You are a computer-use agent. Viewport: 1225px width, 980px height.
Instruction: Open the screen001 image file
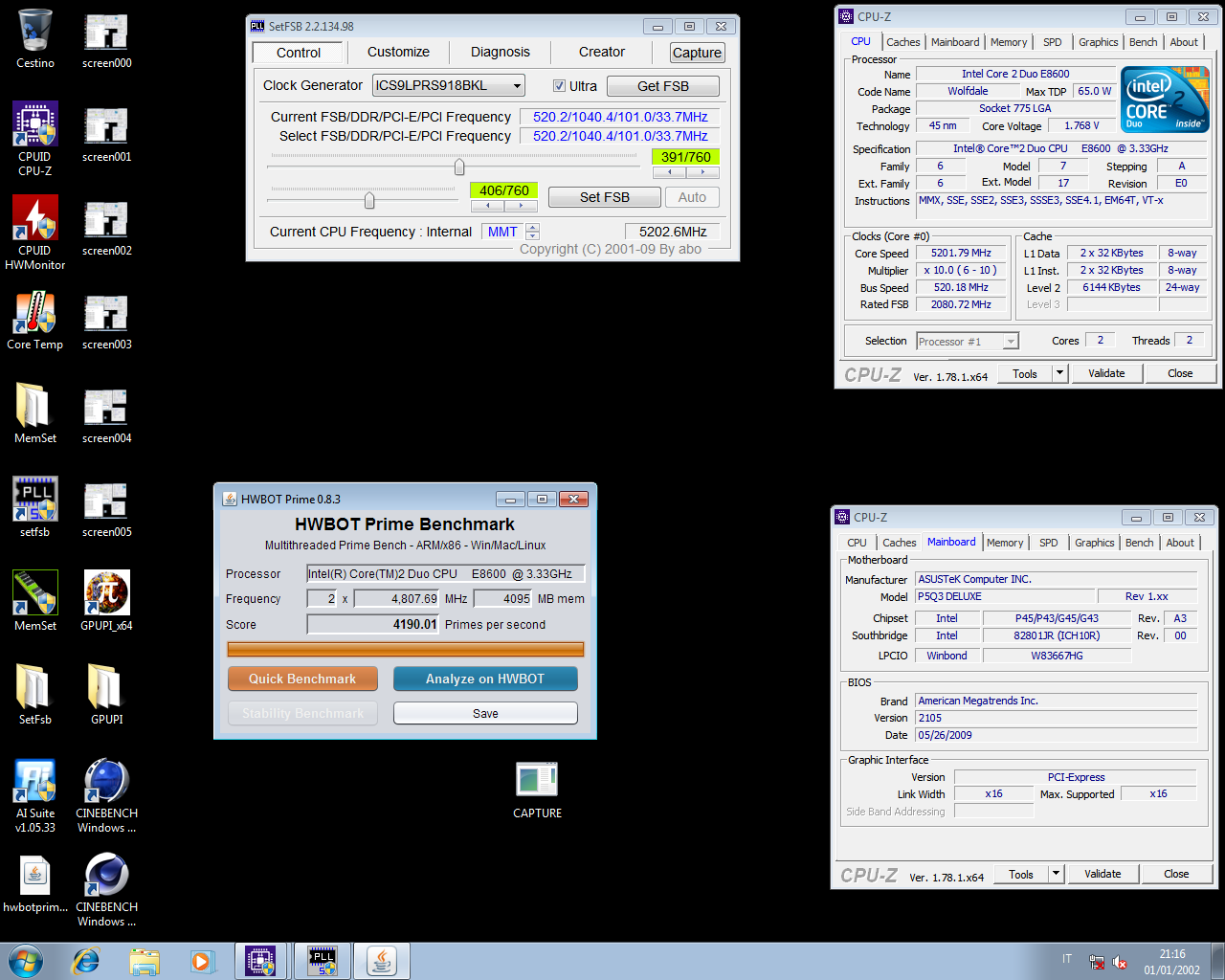(x=107, y=133)
